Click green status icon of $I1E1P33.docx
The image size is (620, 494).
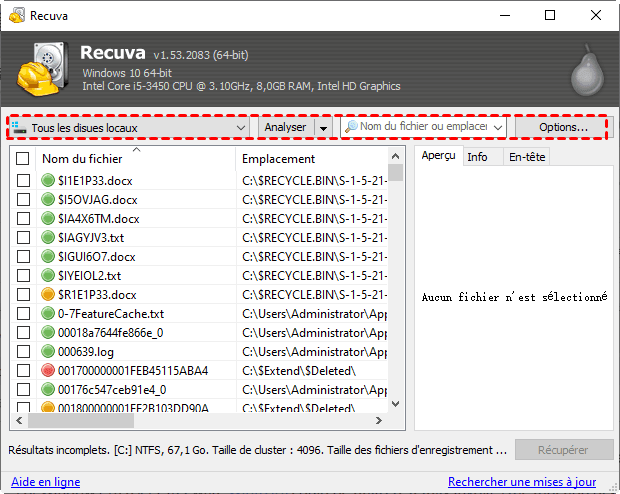click(x=48, y=180)
